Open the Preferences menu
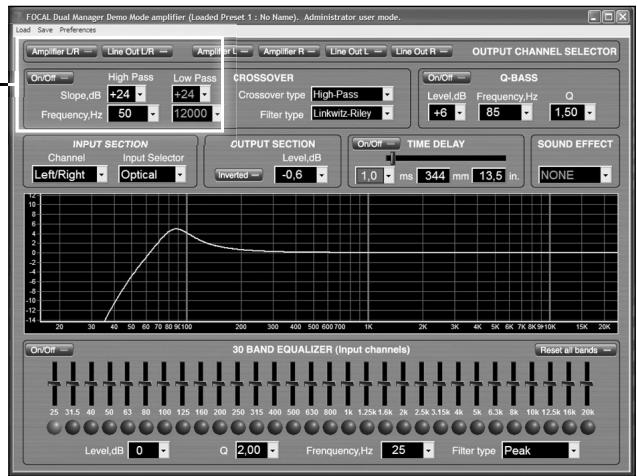The width and height of the screenshot is (637, 476). (78, 30)
